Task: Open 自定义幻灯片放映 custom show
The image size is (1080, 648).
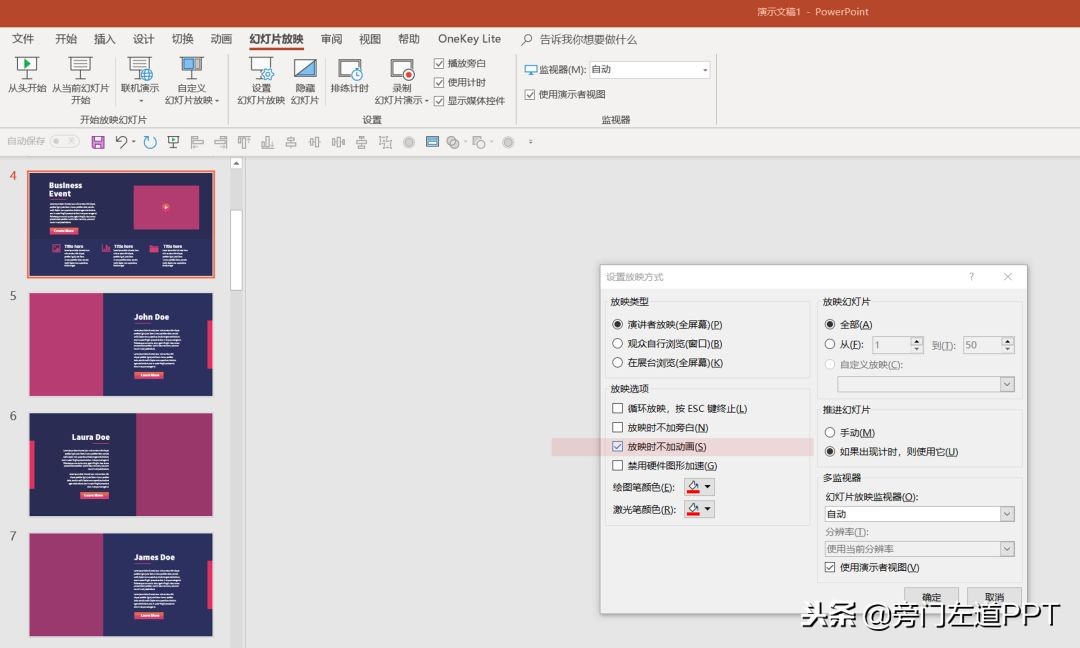Action: 192,80
